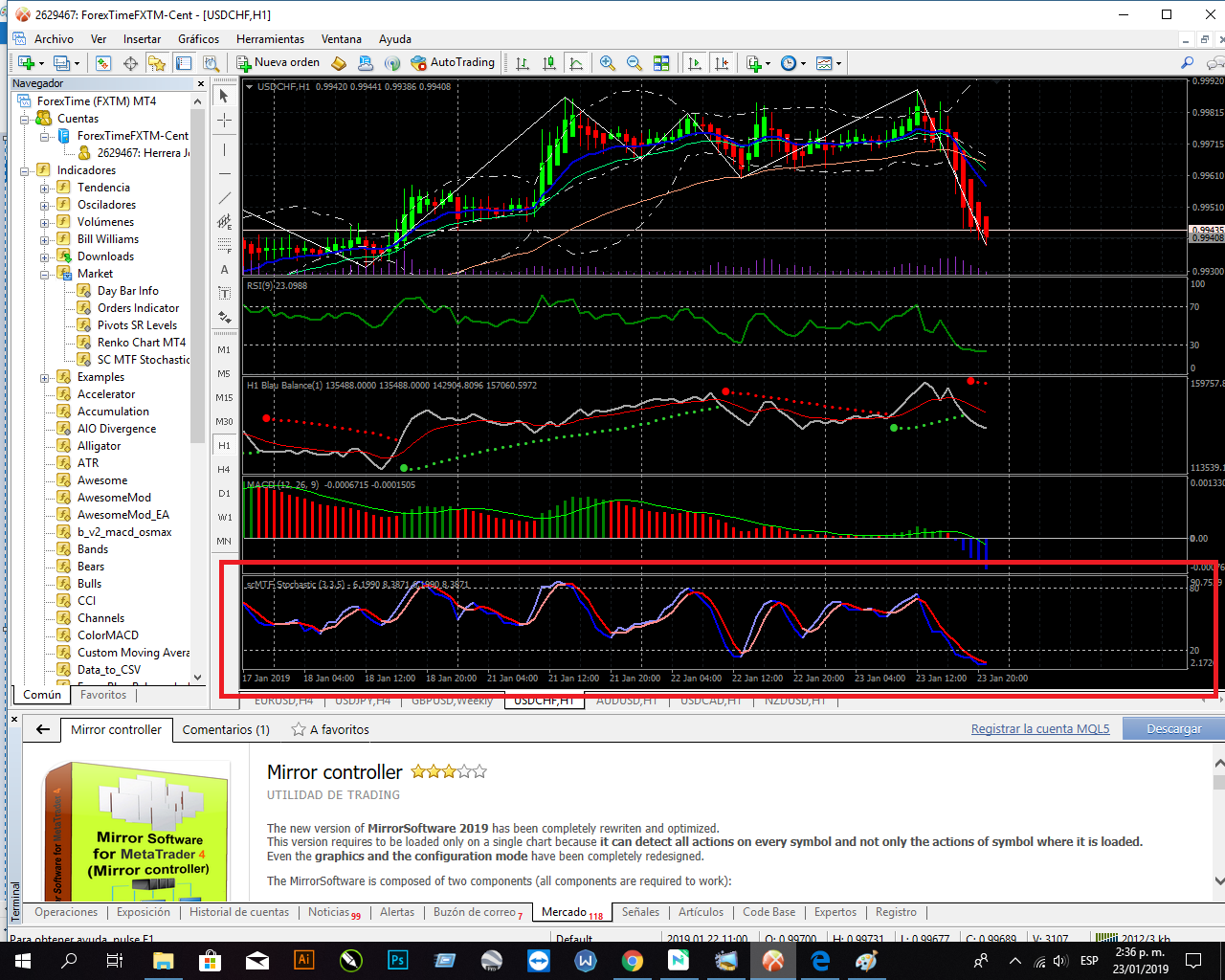The image size is (1225, 980).
Task: Collapse the Cuentas tree node
Action: click(x=25, y=120)
